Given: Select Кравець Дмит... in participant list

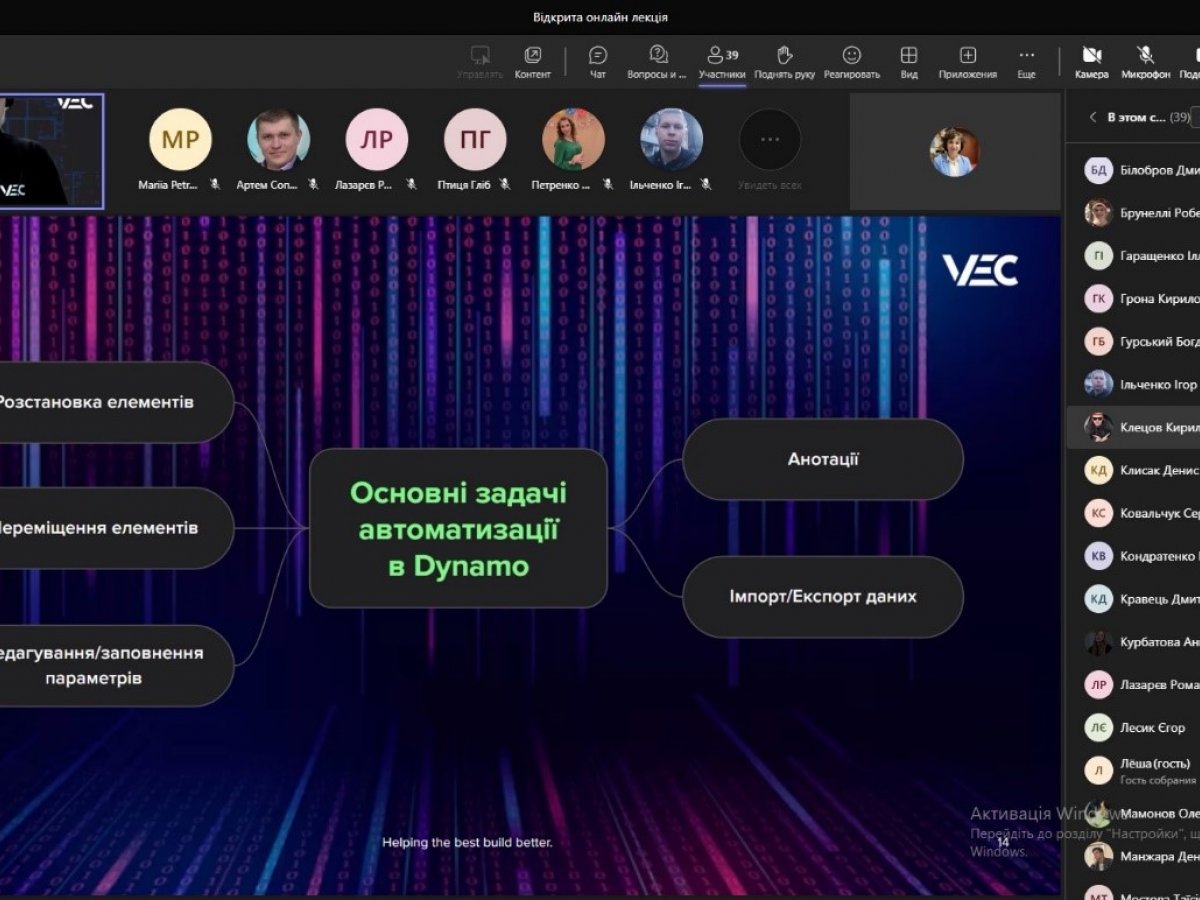Looking at the screenshot, I should tap(1133, 599).
